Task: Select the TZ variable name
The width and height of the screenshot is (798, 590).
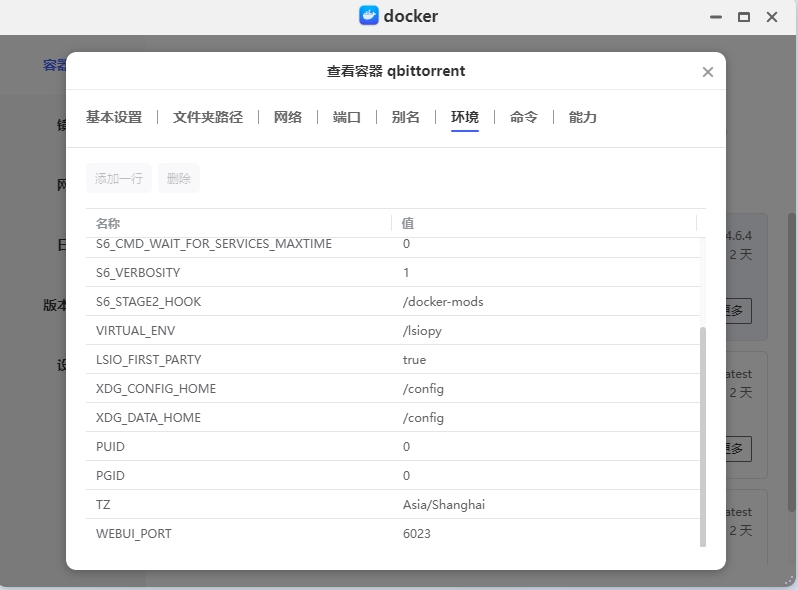Action: (x=103, y=505)
